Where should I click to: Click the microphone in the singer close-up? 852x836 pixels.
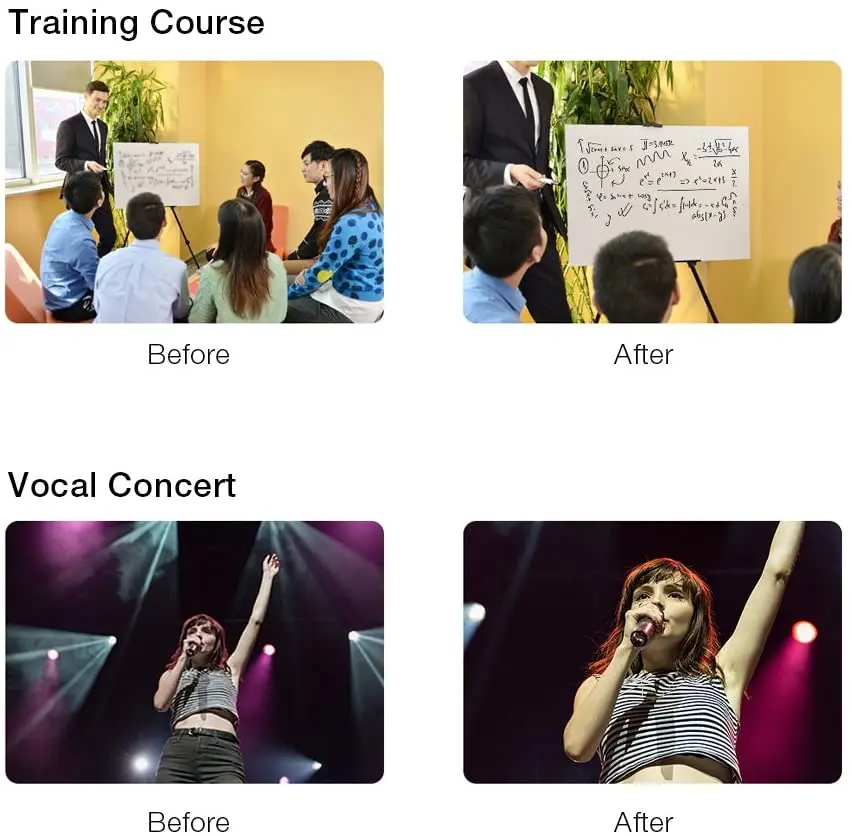click(644, 630)
